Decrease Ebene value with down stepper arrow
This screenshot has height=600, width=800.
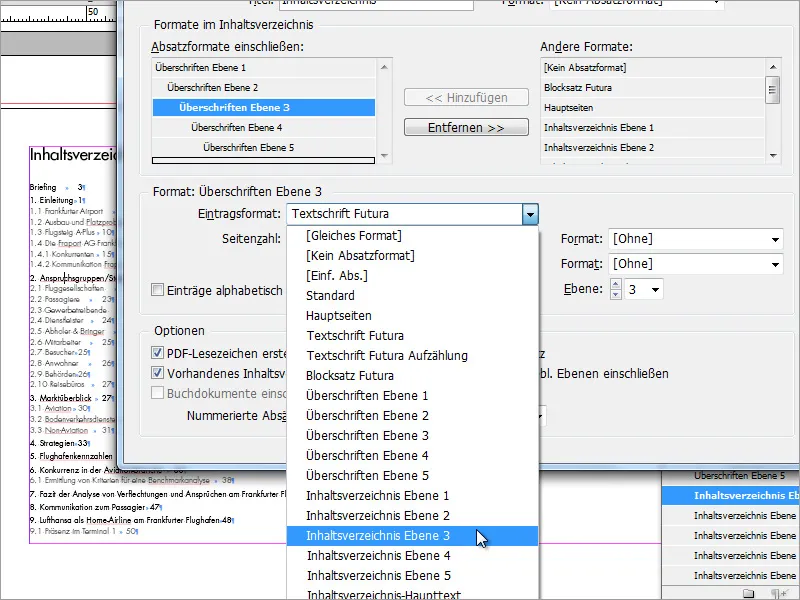point(616,294)
